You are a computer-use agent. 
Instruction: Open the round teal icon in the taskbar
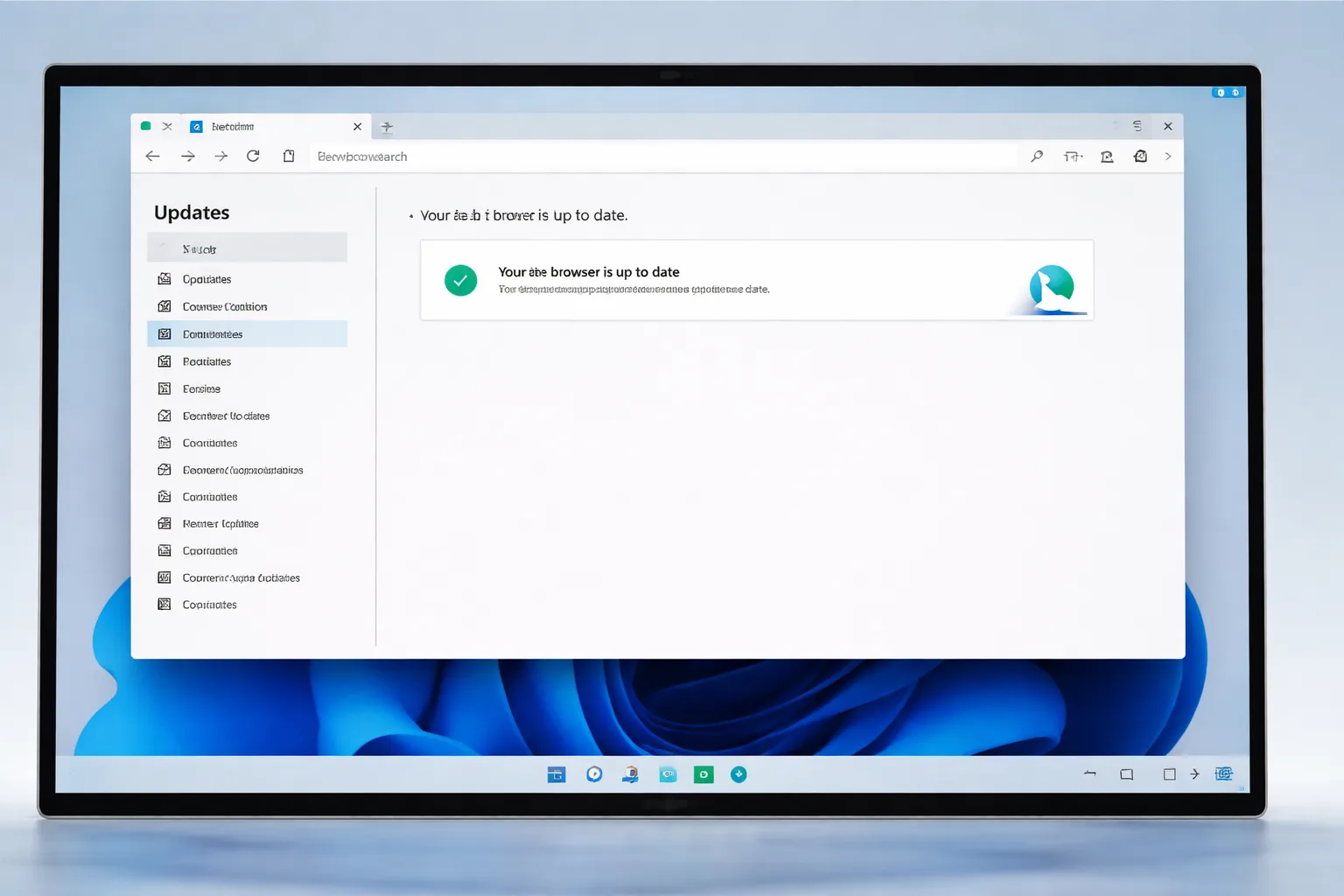738,774
